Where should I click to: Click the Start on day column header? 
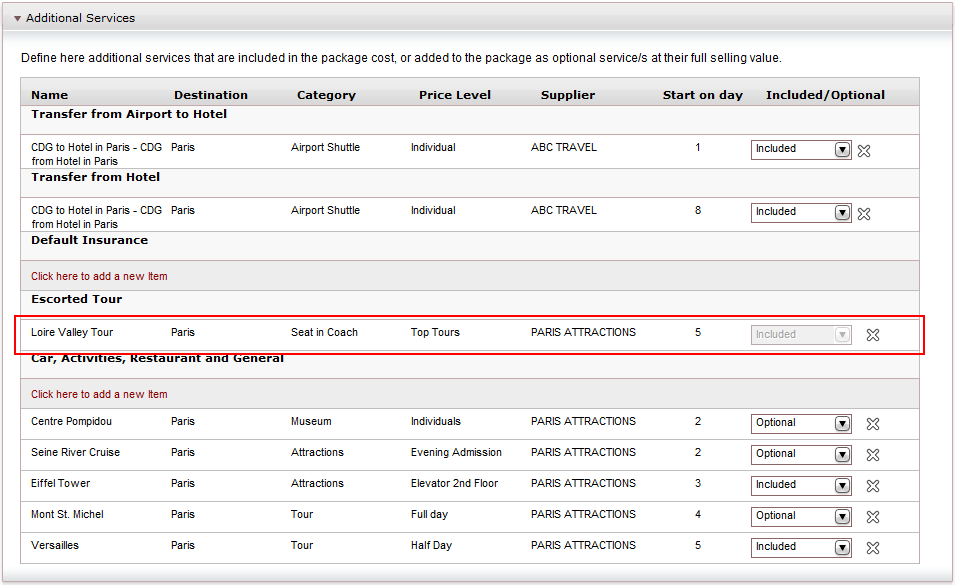(x=702, y=95)
